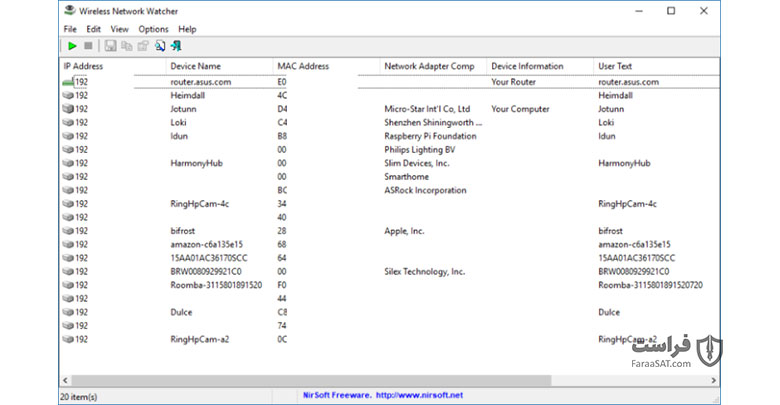The width and height of the screenshot is (780, 405).
Task: Select the Loki device name cell
Action: pyautogui.click(x=179, y=122)
